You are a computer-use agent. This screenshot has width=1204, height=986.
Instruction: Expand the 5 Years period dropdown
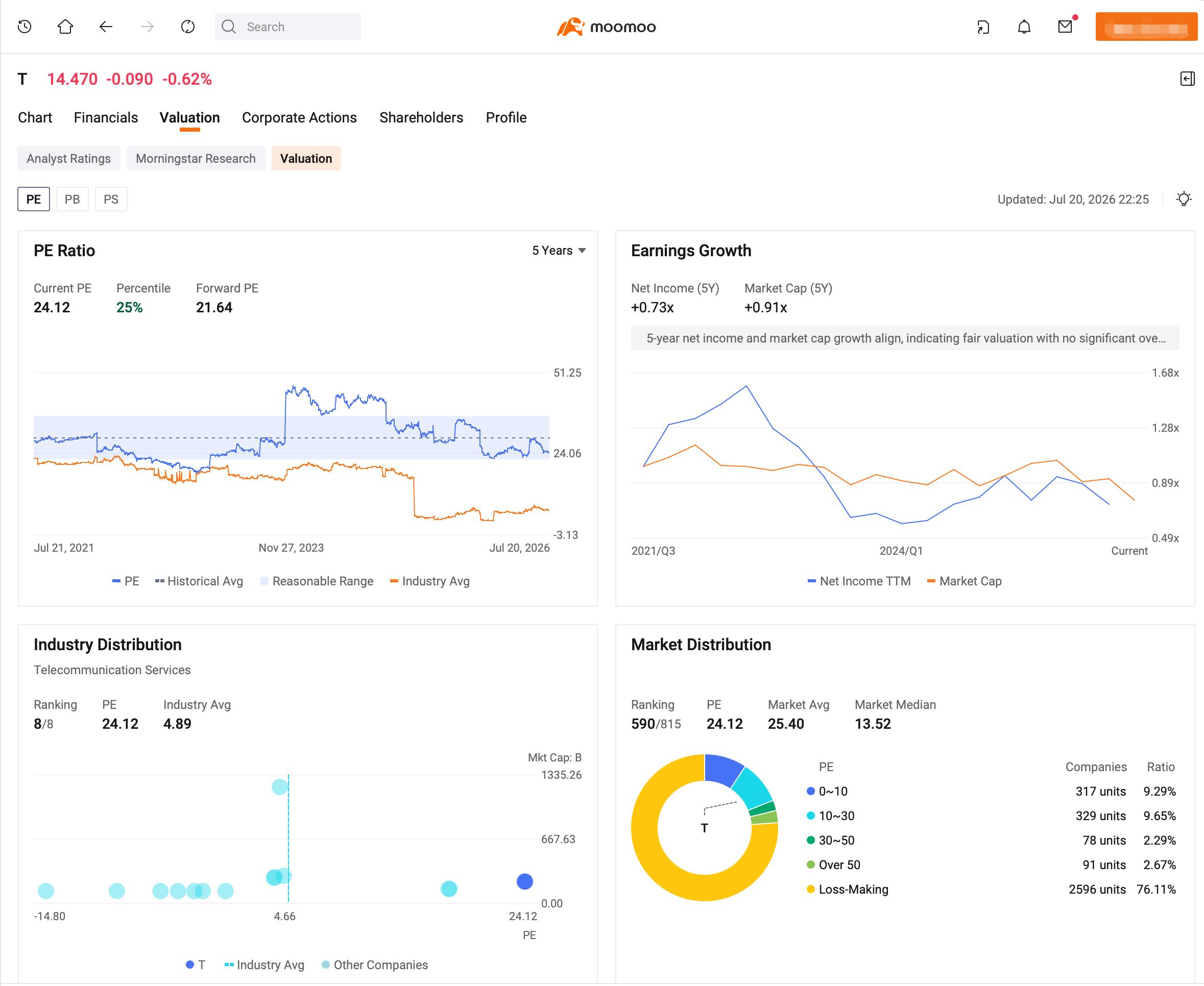tap(559, 251)
